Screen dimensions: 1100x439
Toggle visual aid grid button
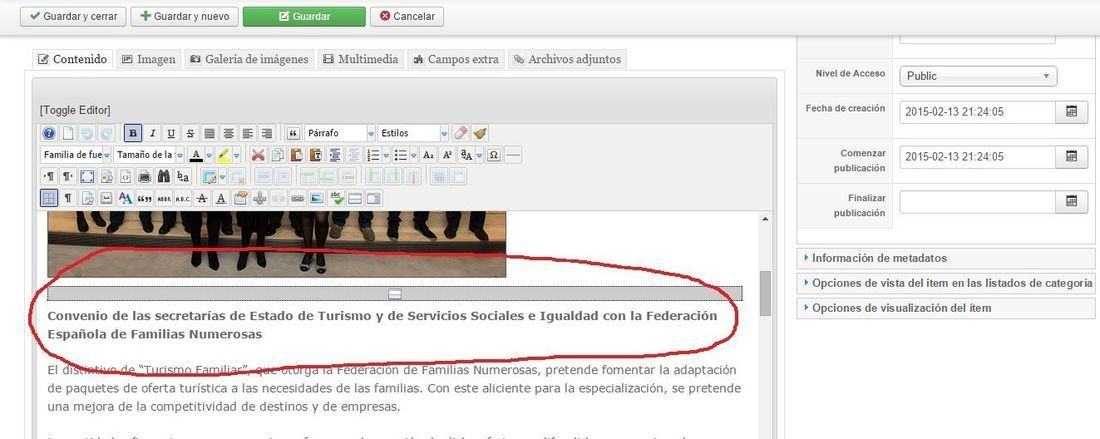(x=49, y=198)
